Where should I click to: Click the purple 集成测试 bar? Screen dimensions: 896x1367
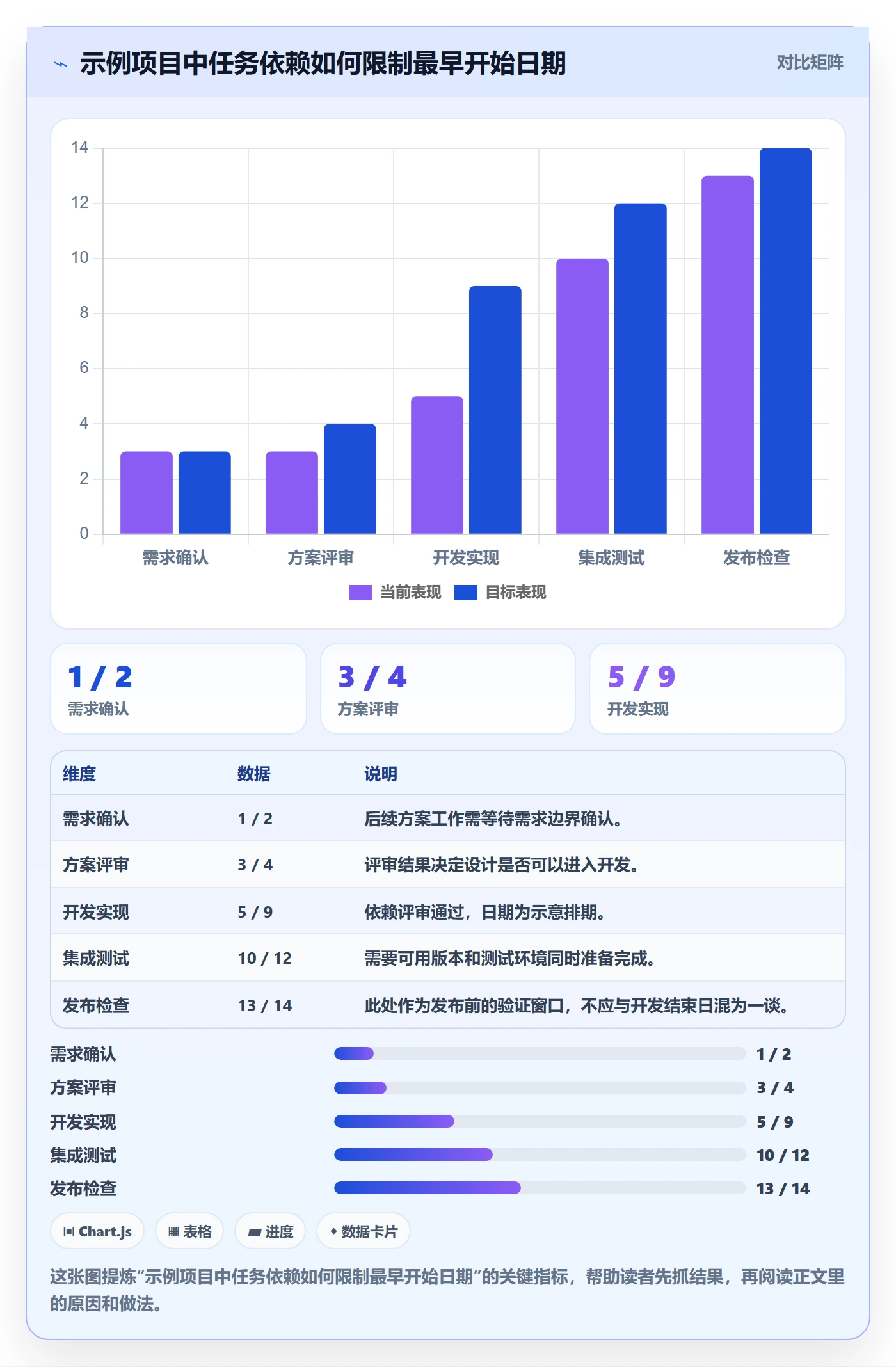tap(582, 396)
